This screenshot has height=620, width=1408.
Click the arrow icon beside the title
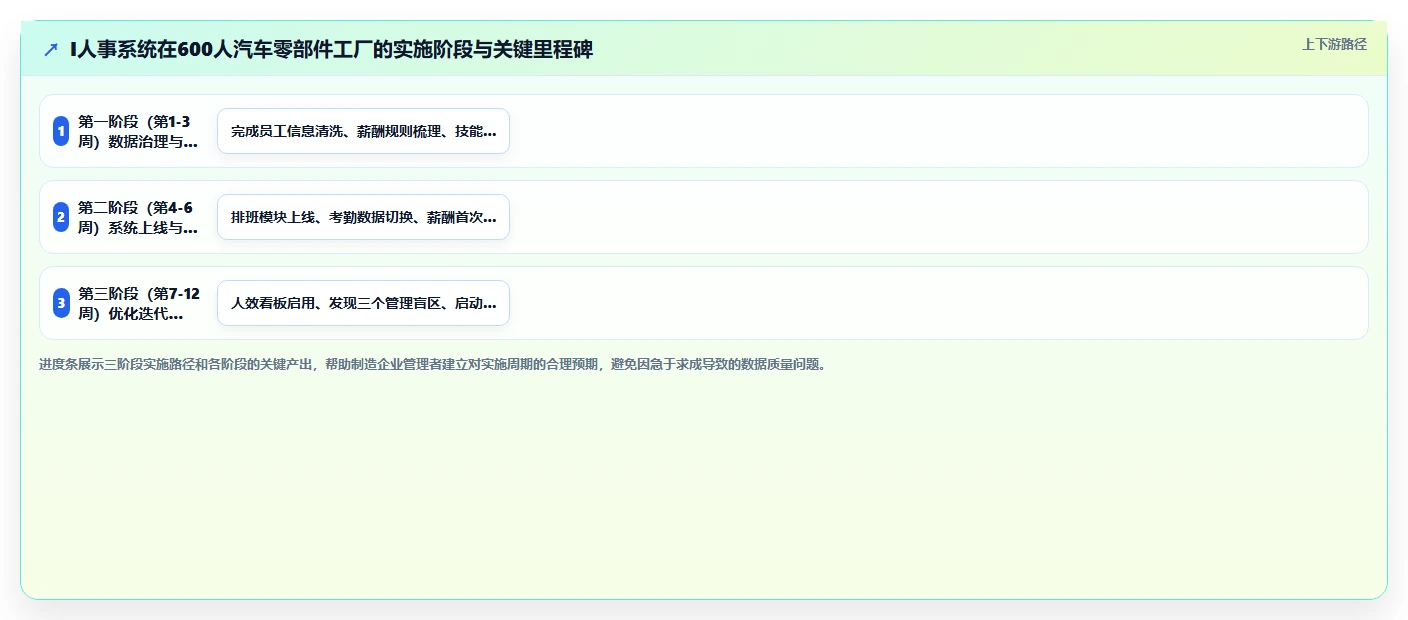[x=51, y=49]
